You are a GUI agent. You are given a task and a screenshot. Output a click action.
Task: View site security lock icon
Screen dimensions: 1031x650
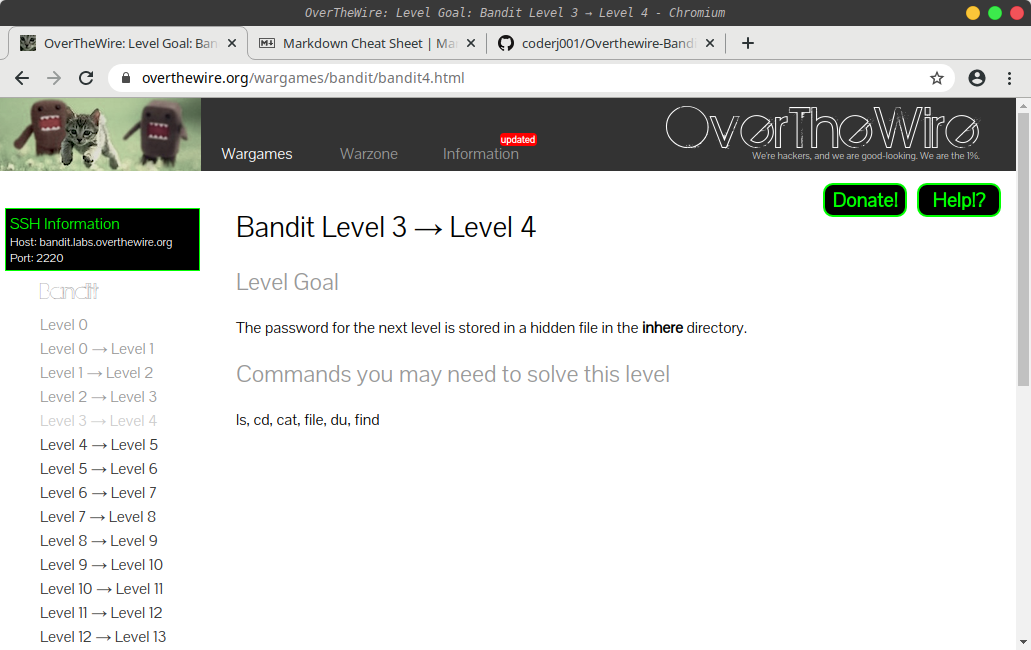(x=126, y=78)
